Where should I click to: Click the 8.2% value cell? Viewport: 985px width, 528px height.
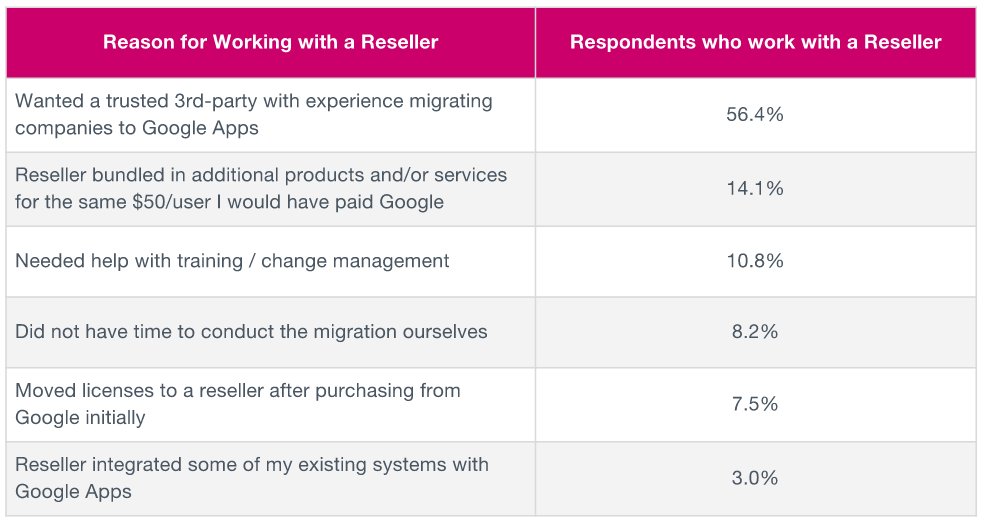(x=755, y=331)
